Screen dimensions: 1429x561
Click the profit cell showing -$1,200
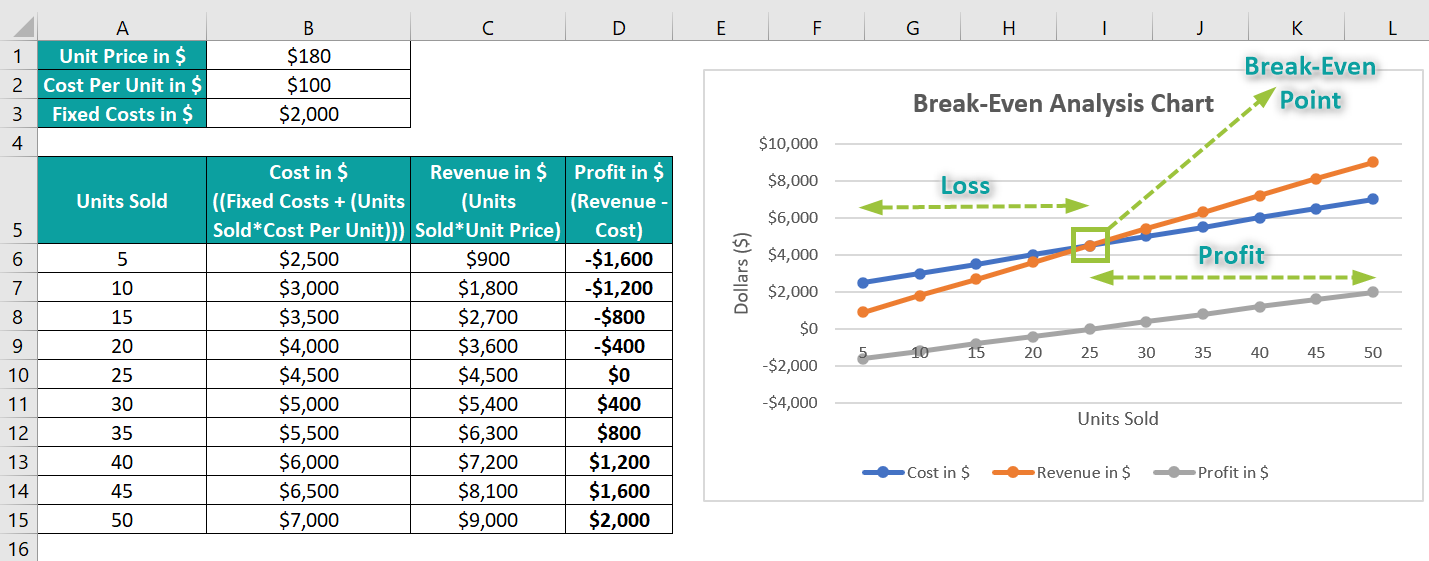619,288
